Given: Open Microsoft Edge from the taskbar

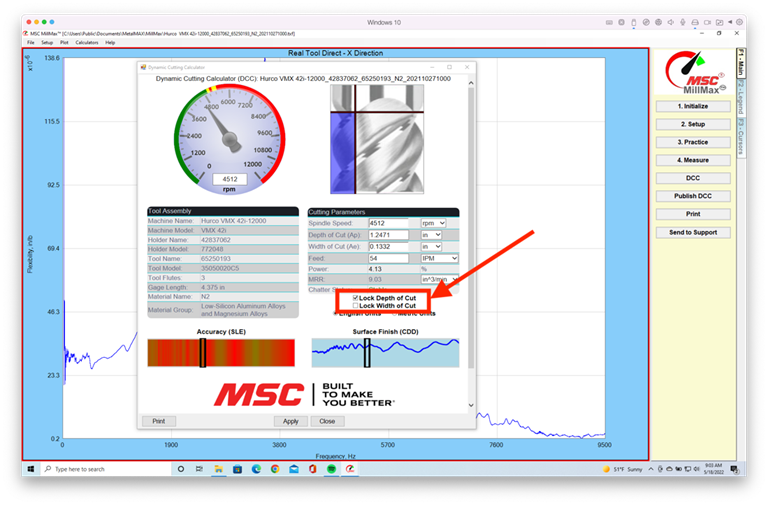Looking at the screenshot, I should (256, 469).
